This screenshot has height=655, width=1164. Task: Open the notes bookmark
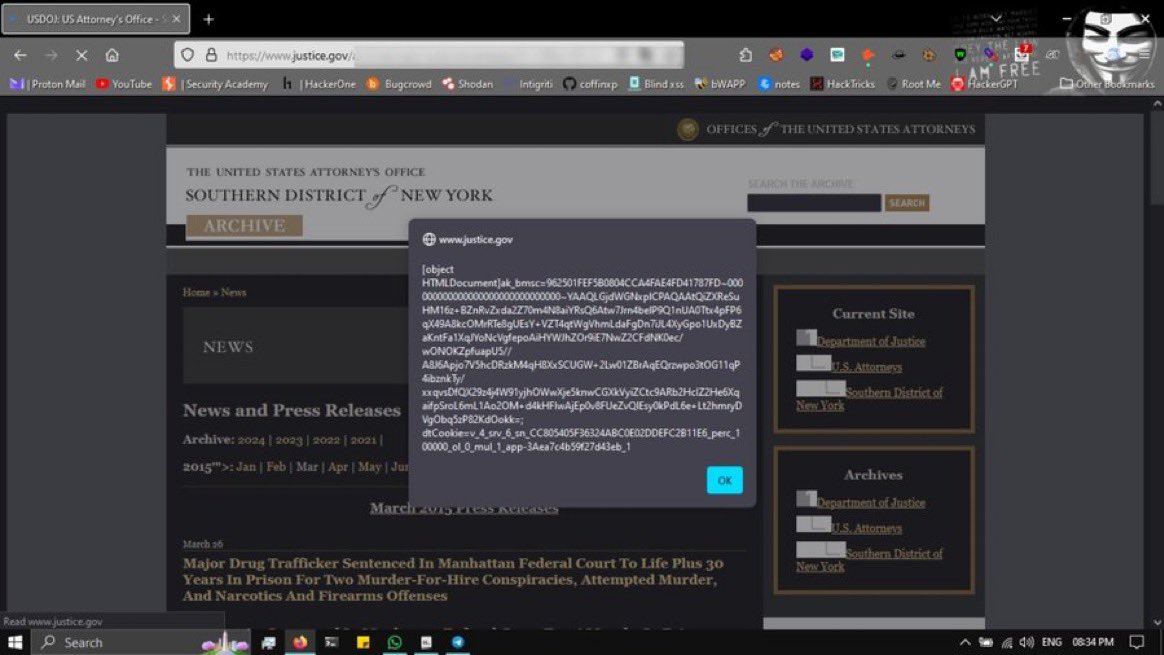coord(779,84)
